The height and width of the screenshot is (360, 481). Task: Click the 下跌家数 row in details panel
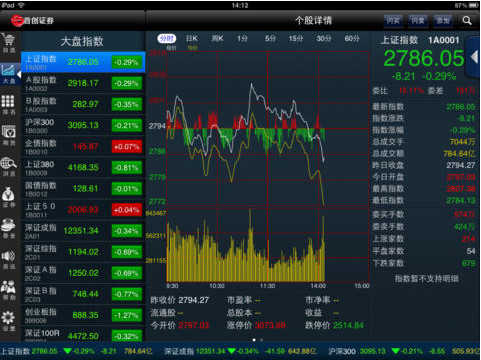424,263
